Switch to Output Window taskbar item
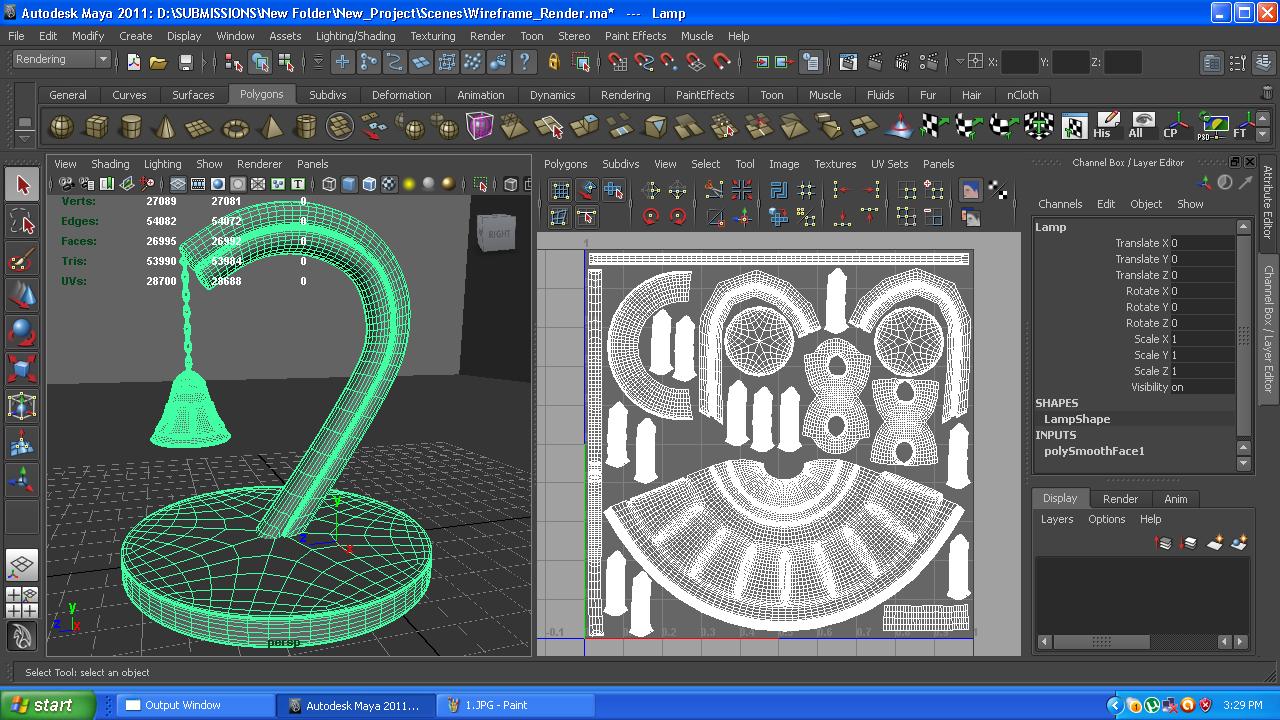1280x720 pixels. (x=195, y=705)
